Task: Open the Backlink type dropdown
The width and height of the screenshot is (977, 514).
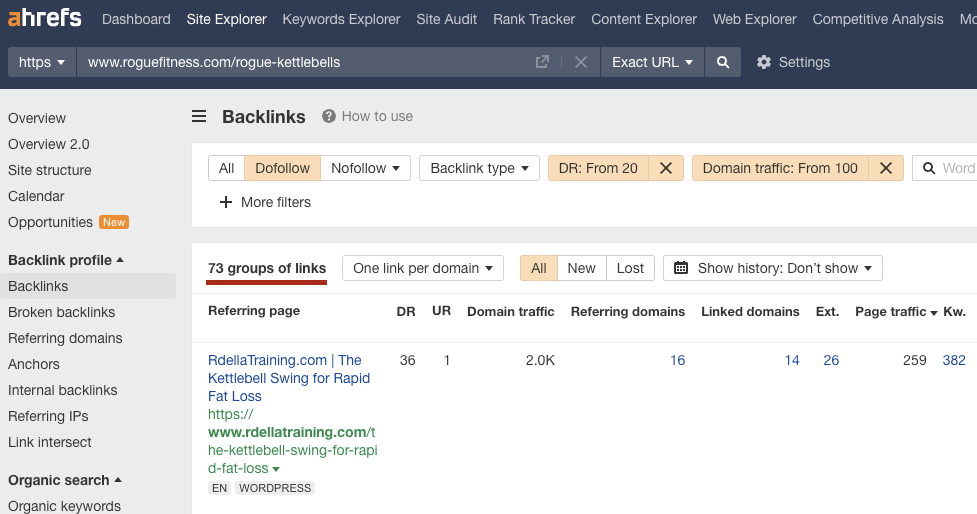Action: coord(479,168)
